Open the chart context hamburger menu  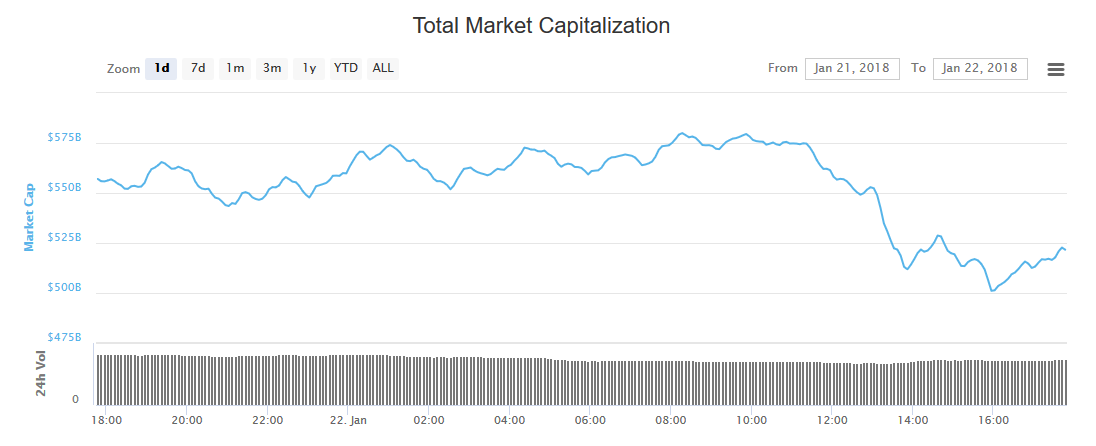[x=1055, y=69]
